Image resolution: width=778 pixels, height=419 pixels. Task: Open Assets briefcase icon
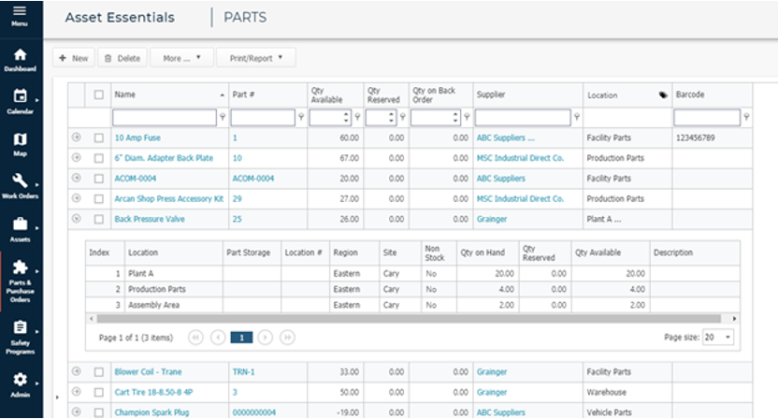(x=20, y=224)
